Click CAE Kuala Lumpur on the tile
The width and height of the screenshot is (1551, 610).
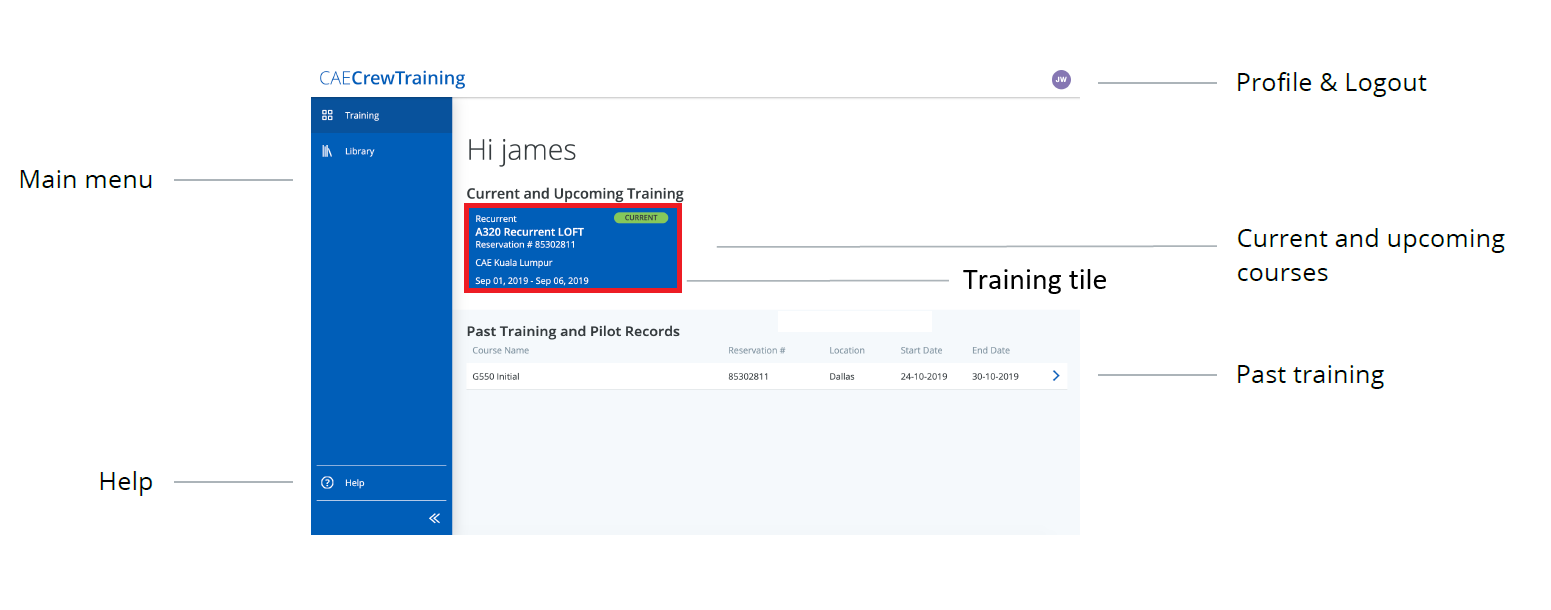(x=514, y=263)
